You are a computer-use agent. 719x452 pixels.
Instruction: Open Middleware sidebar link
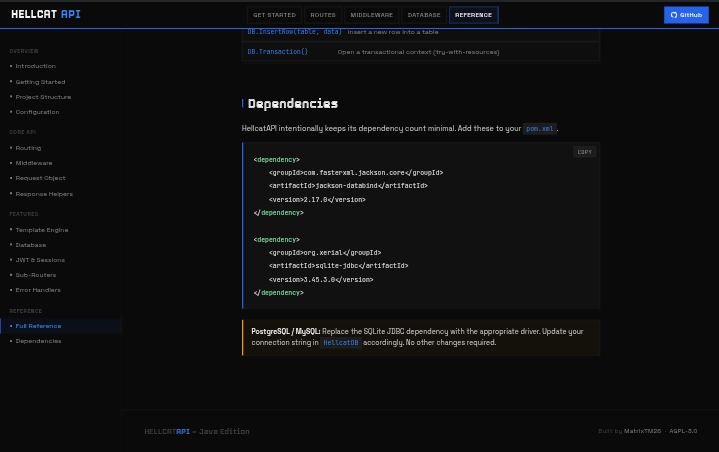coord(33,163)
